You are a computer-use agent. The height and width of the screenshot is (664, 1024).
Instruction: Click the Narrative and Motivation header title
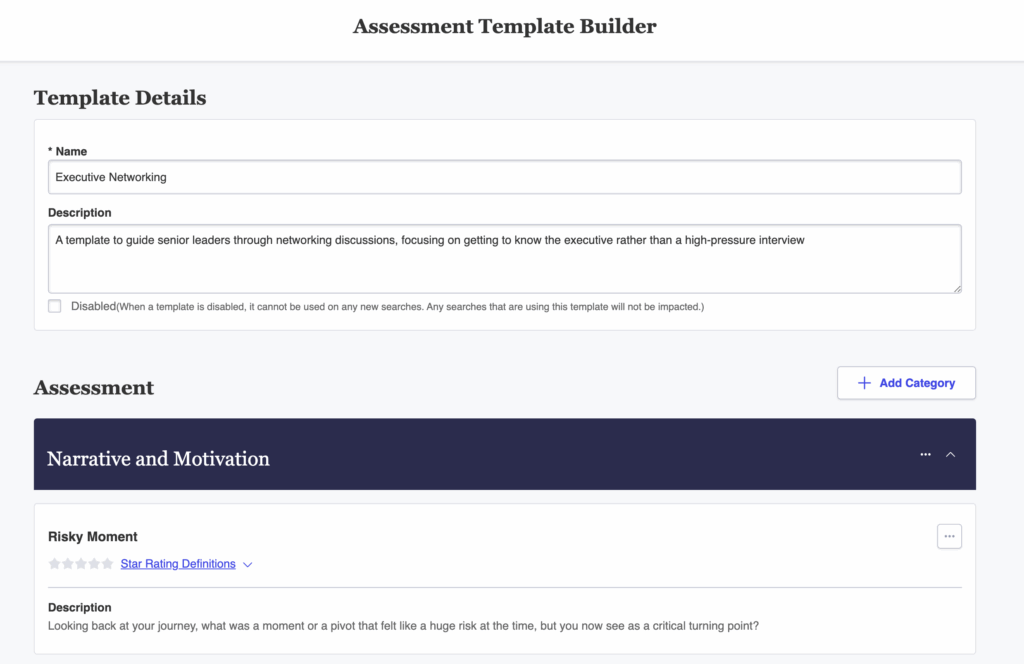coord(158,459)
